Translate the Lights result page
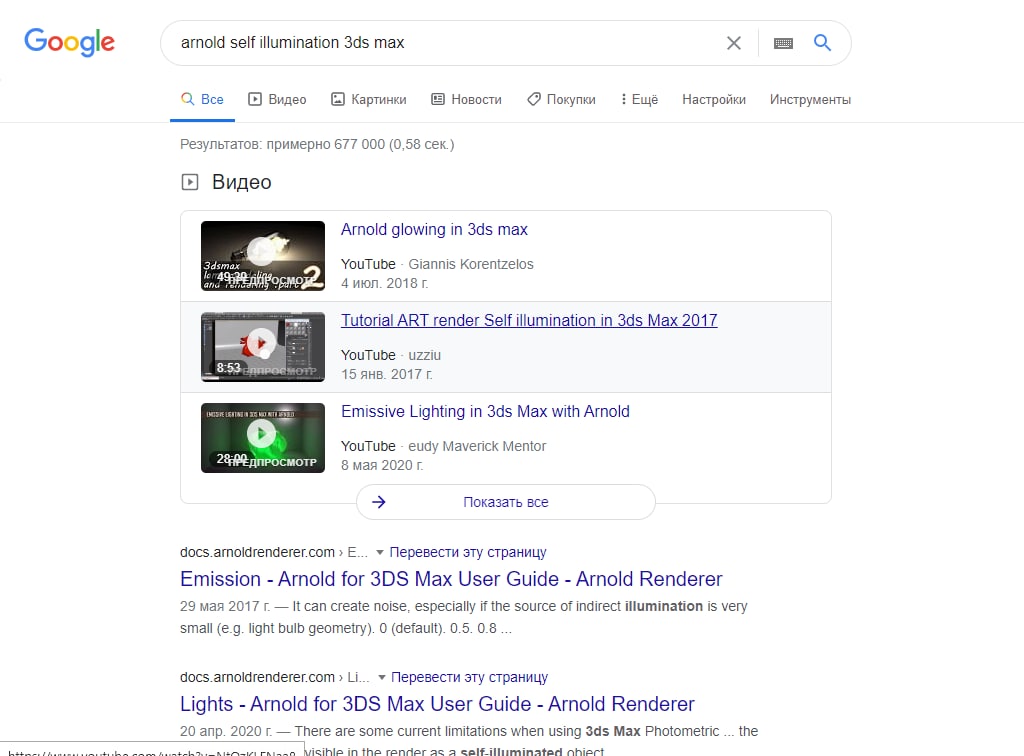 (469, 677)
